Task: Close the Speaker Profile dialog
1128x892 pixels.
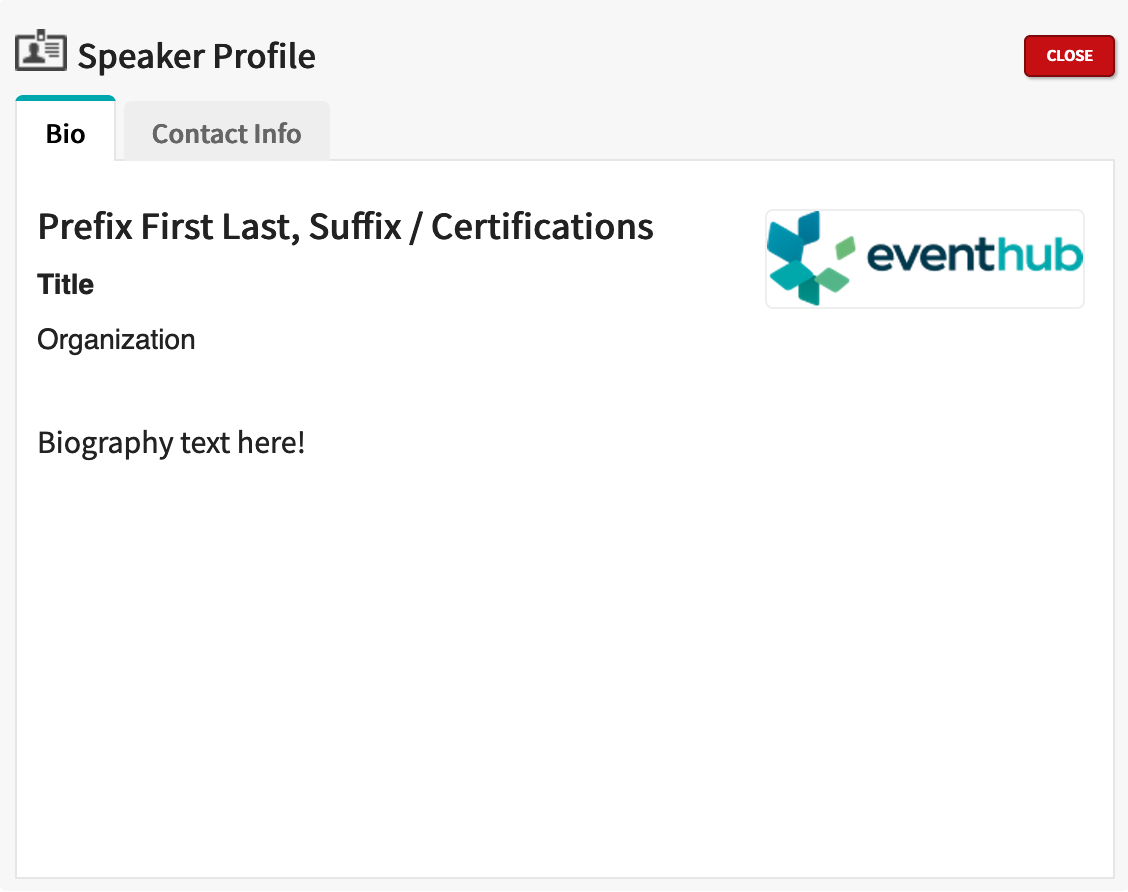Action: 1069,55
